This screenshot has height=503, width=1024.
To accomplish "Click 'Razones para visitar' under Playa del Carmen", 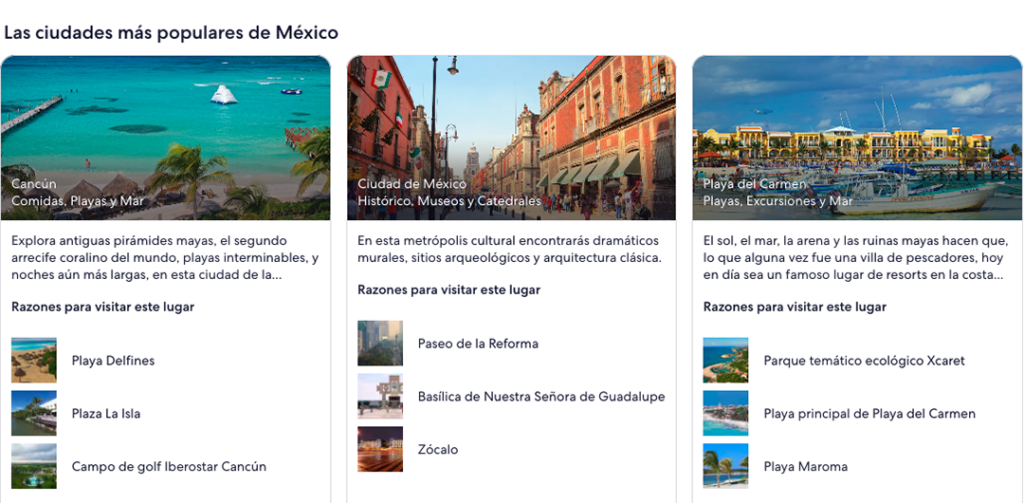I will coord(795,307).
